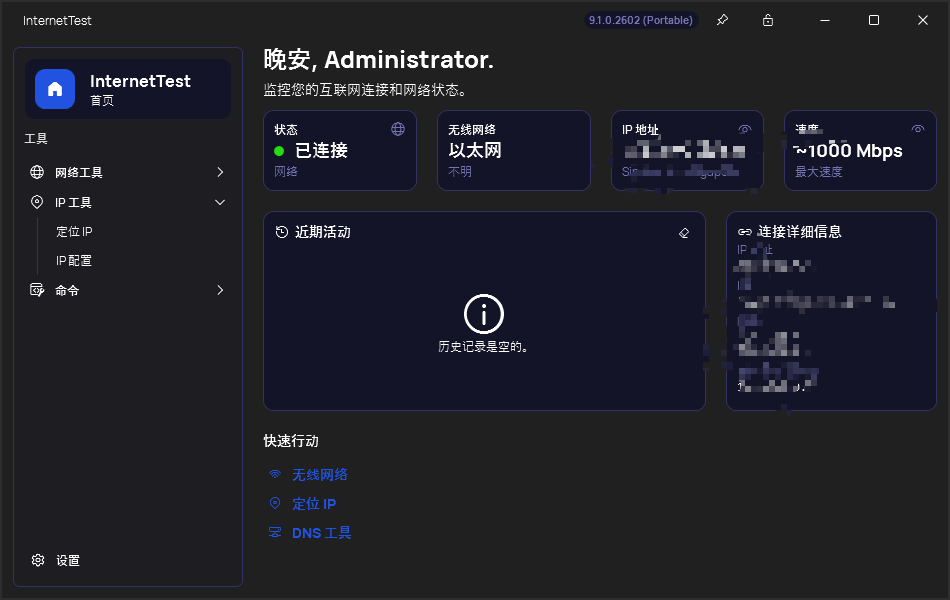The height and width of the screenshot is (600, 950).
Task: Toggle the eye icon on the 速度 card
Action: (x=918, y=129)
